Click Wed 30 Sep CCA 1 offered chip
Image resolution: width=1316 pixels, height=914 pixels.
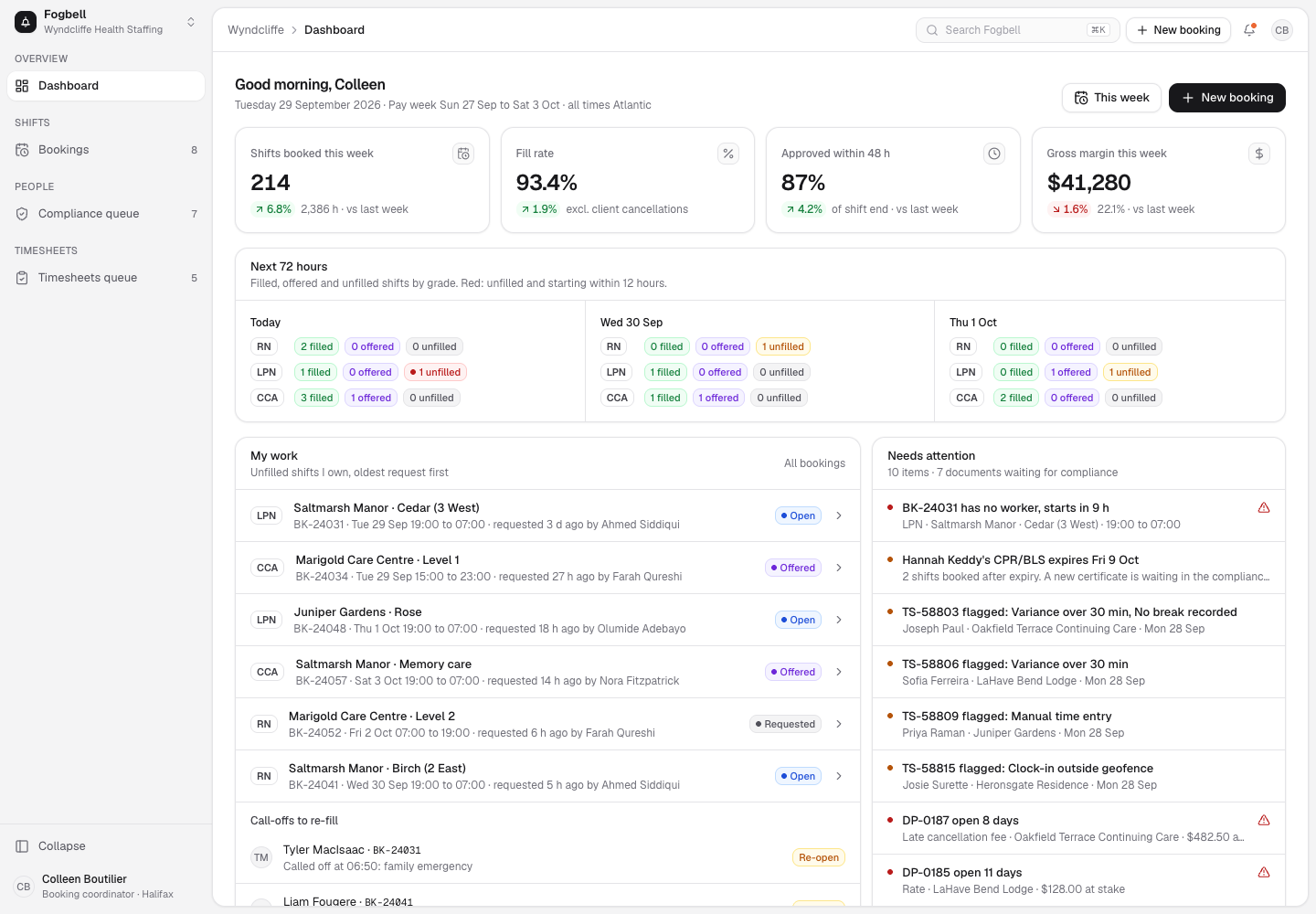point(718,398)
